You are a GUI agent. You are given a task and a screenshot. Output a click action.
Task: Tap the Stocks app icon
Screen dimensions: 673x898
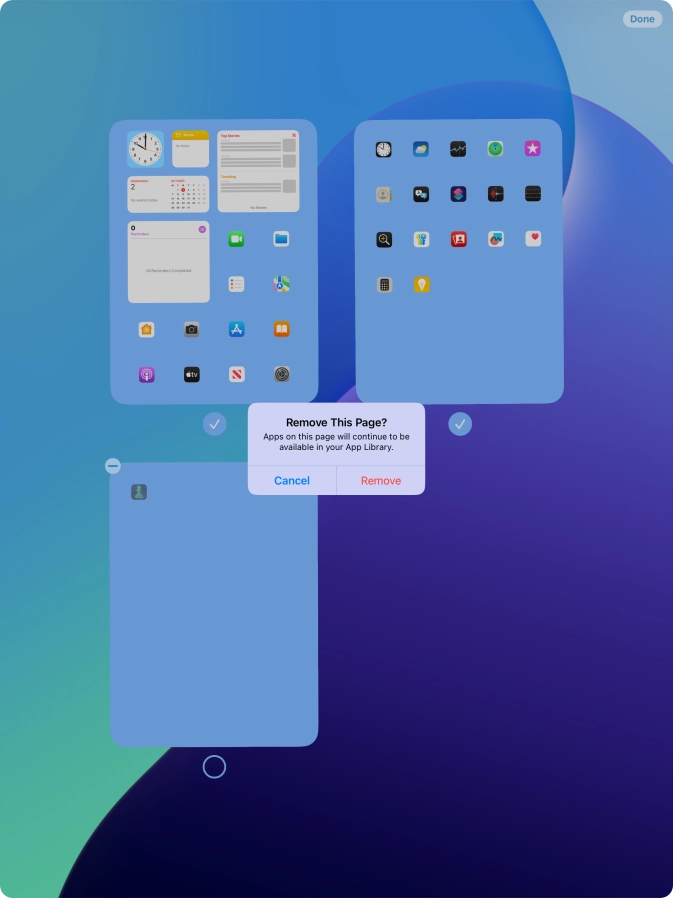point(458,149)
